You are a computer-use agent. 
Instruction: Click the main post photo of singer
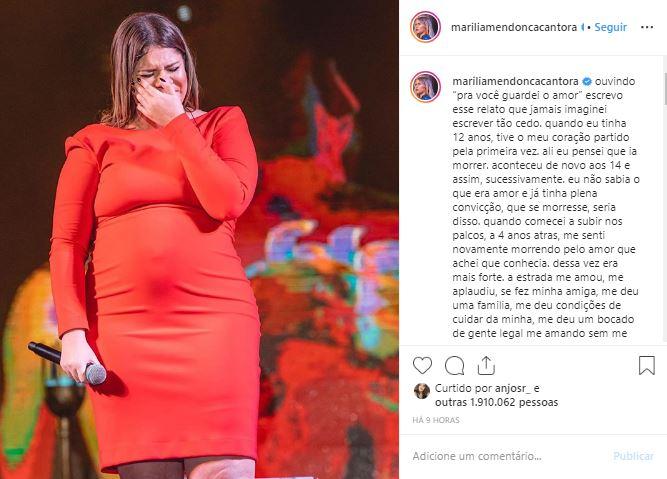[x=199, y=240]
